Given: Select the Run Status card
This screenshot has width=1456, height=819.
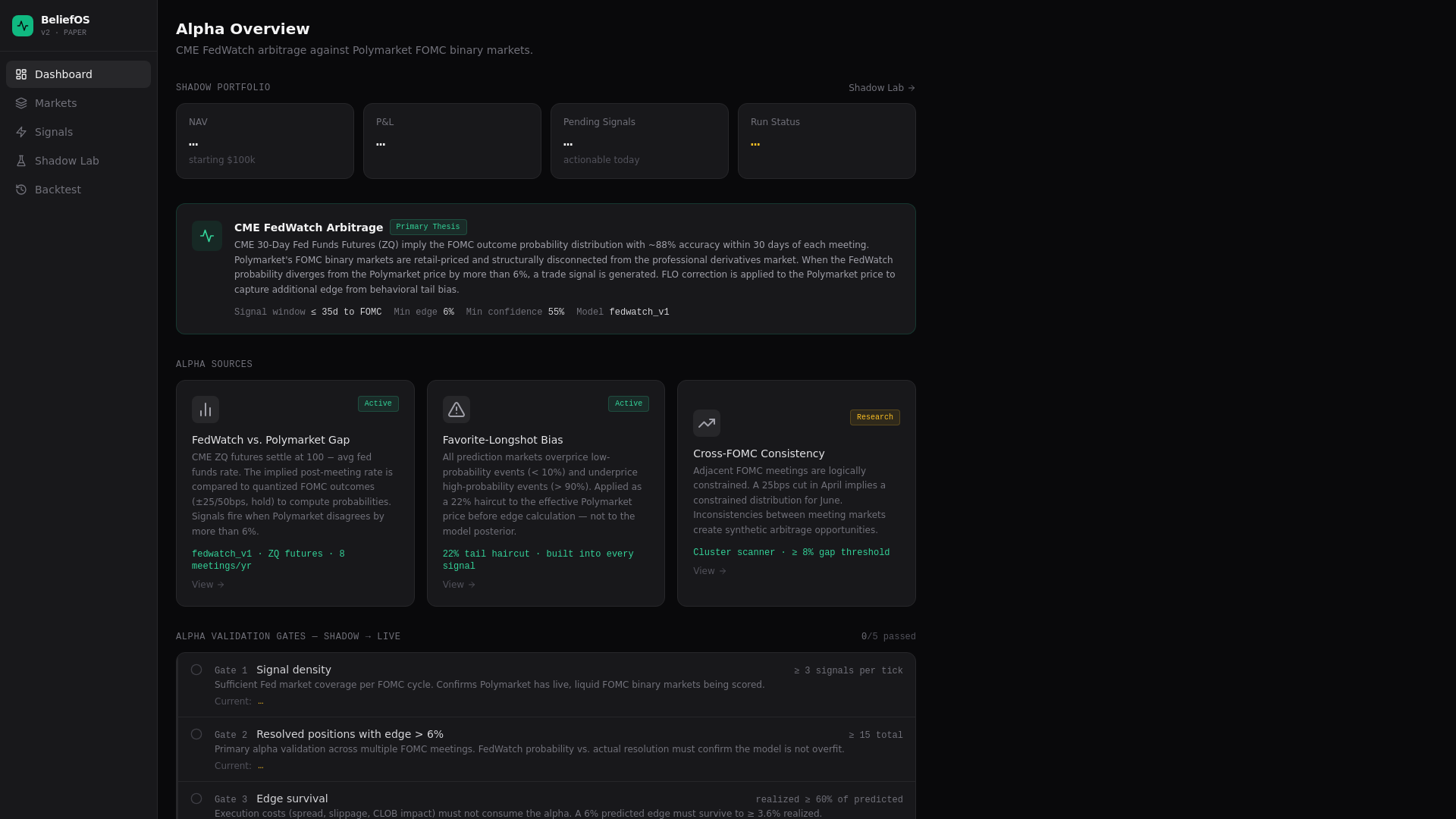Looking at the screenshot, I should tap(827, 141).
